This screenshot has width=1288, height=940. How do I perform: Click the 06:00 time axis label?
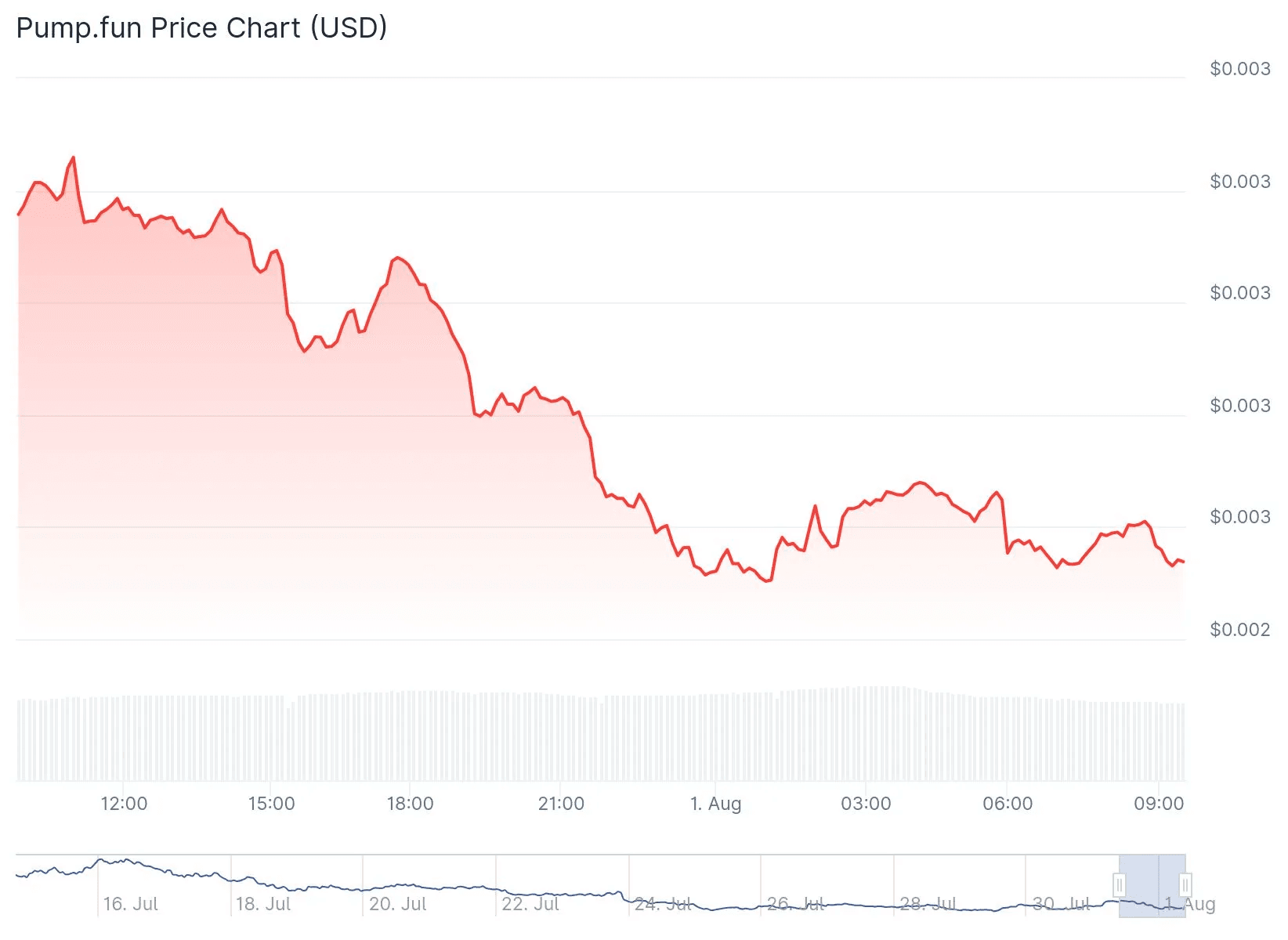pyautogui.click(x=1008, y=804)
